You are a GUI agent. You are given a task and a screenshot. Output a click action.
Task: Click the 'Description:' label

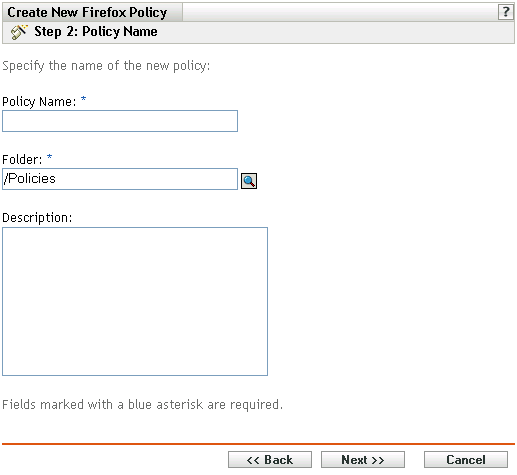point(37,218)
